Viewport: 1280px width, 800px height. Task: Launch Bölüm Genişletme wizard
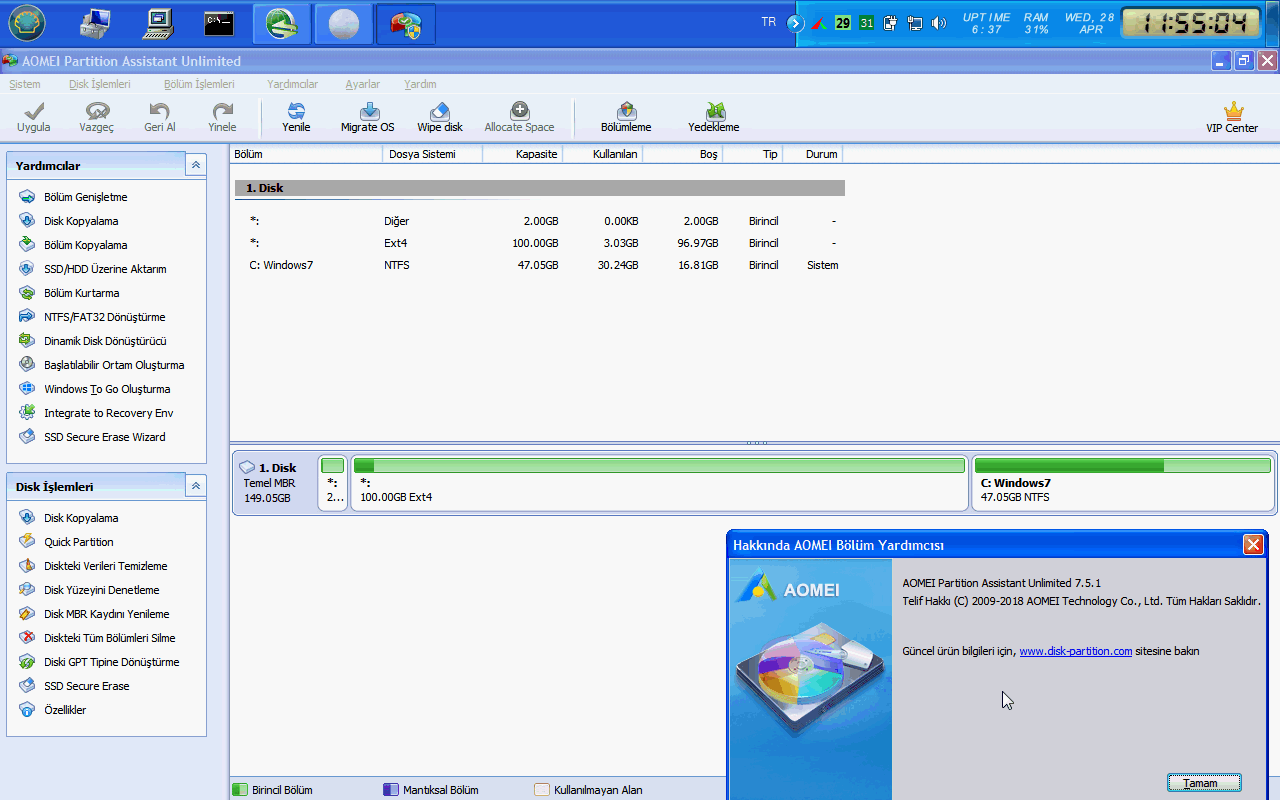click(x=74, y=197)
